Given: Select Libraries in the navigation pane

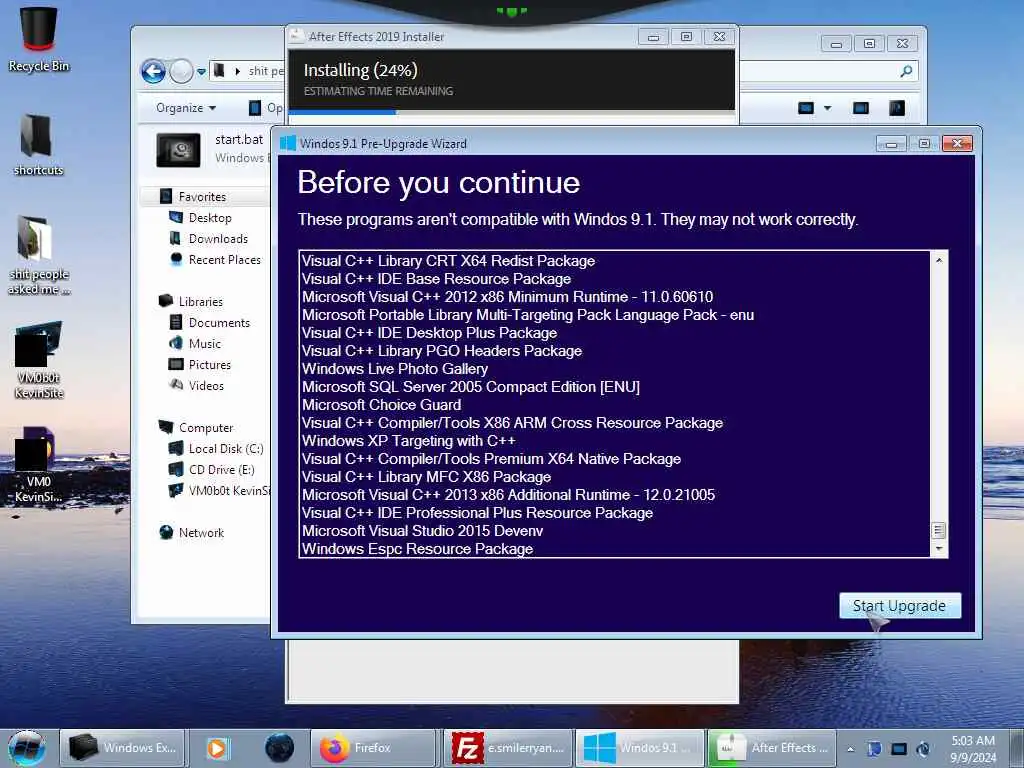Looking at the screenshot, I should (200, 301).
